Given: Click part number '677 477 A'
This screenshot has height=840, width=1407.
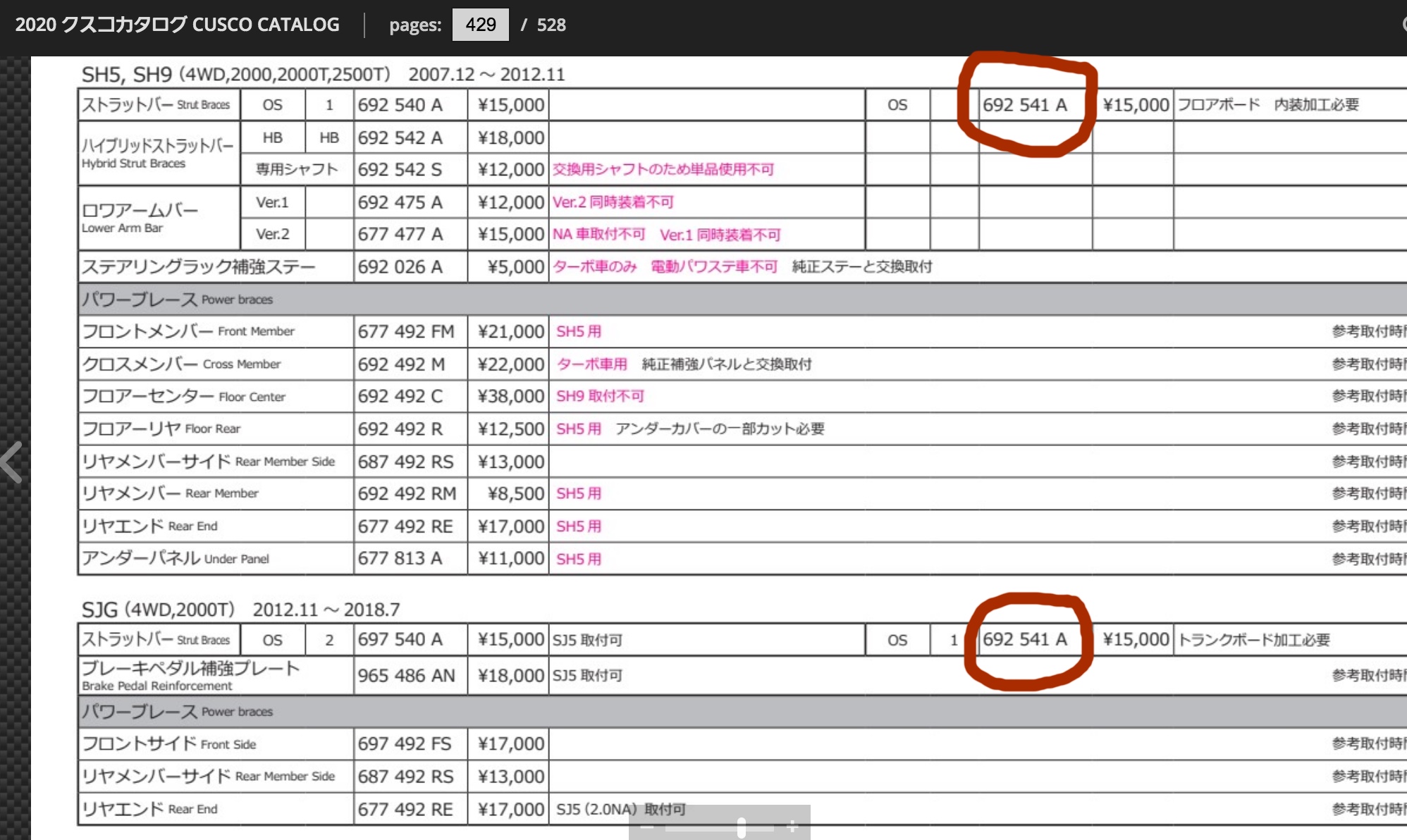Looking at the screenshot, I should click(400, 234).
